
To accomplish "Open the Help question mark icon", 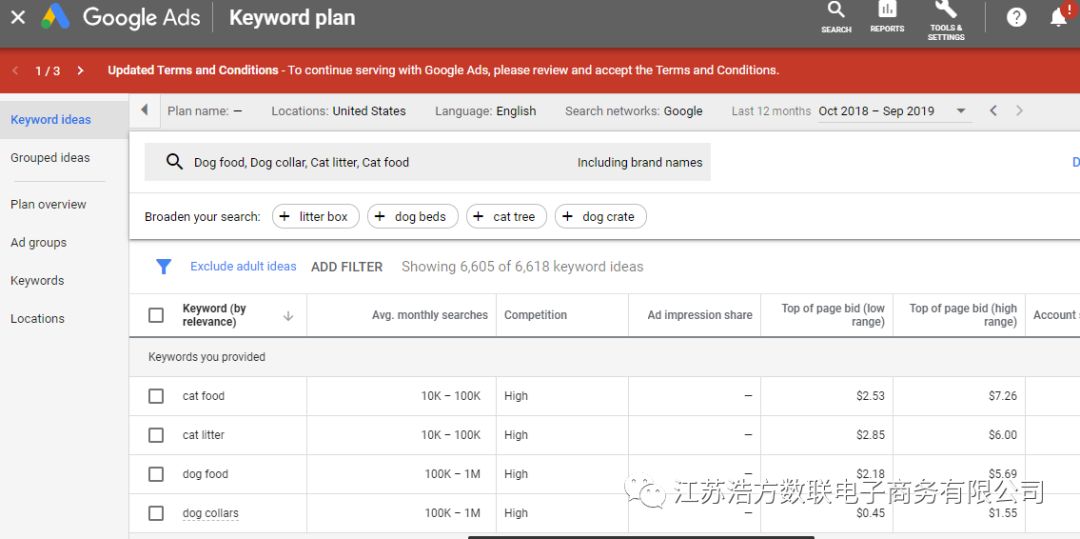I will point(1017,17).
